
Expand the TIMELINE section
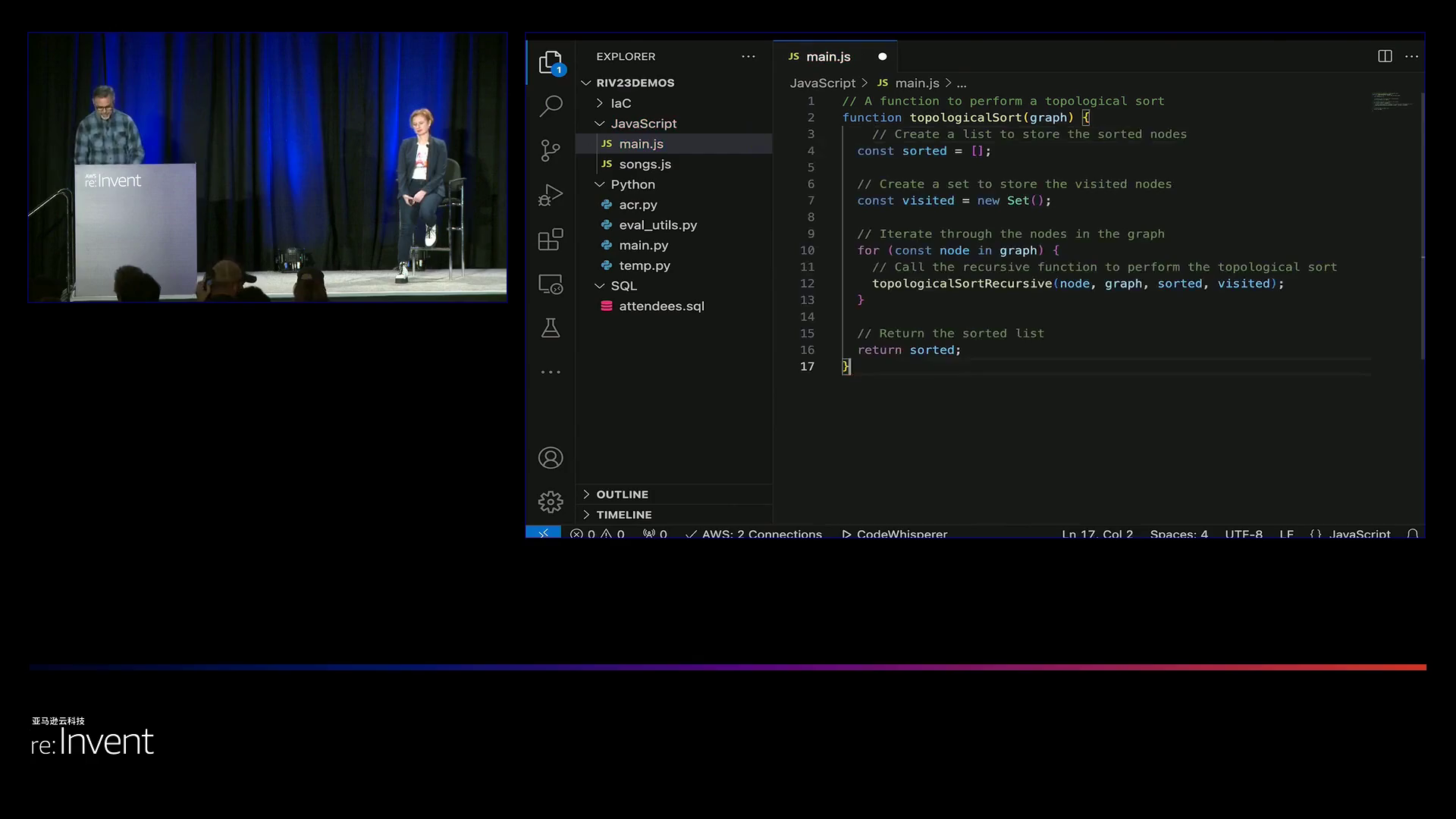(623, 515)
